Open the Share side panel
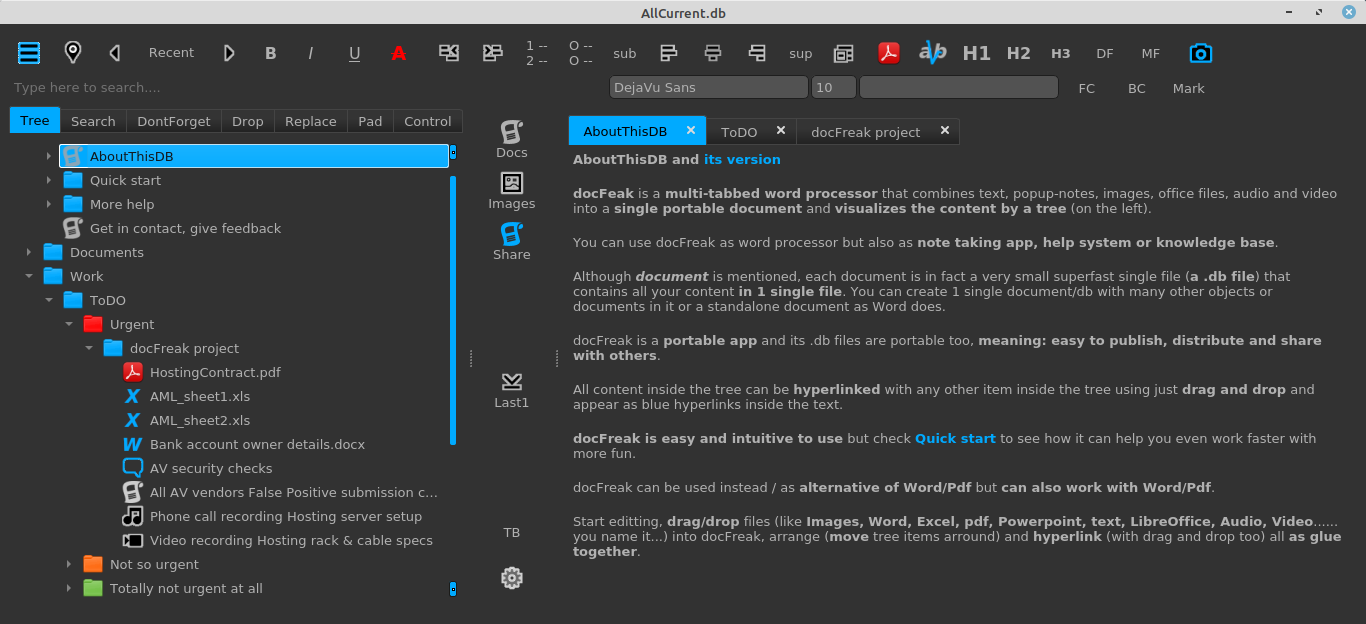1366x624 pixels. click(512, 241)
